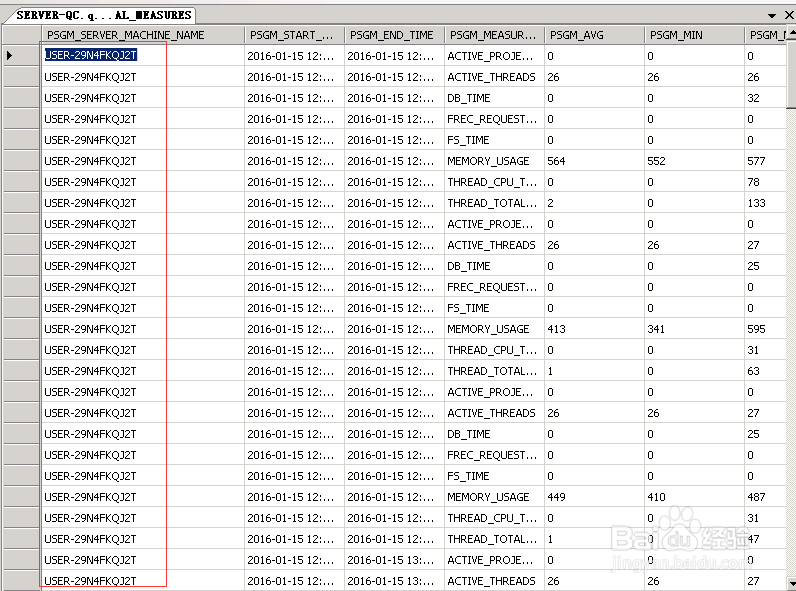
Task: Select the MIN cell showing 410
Action: pos(694,497)
